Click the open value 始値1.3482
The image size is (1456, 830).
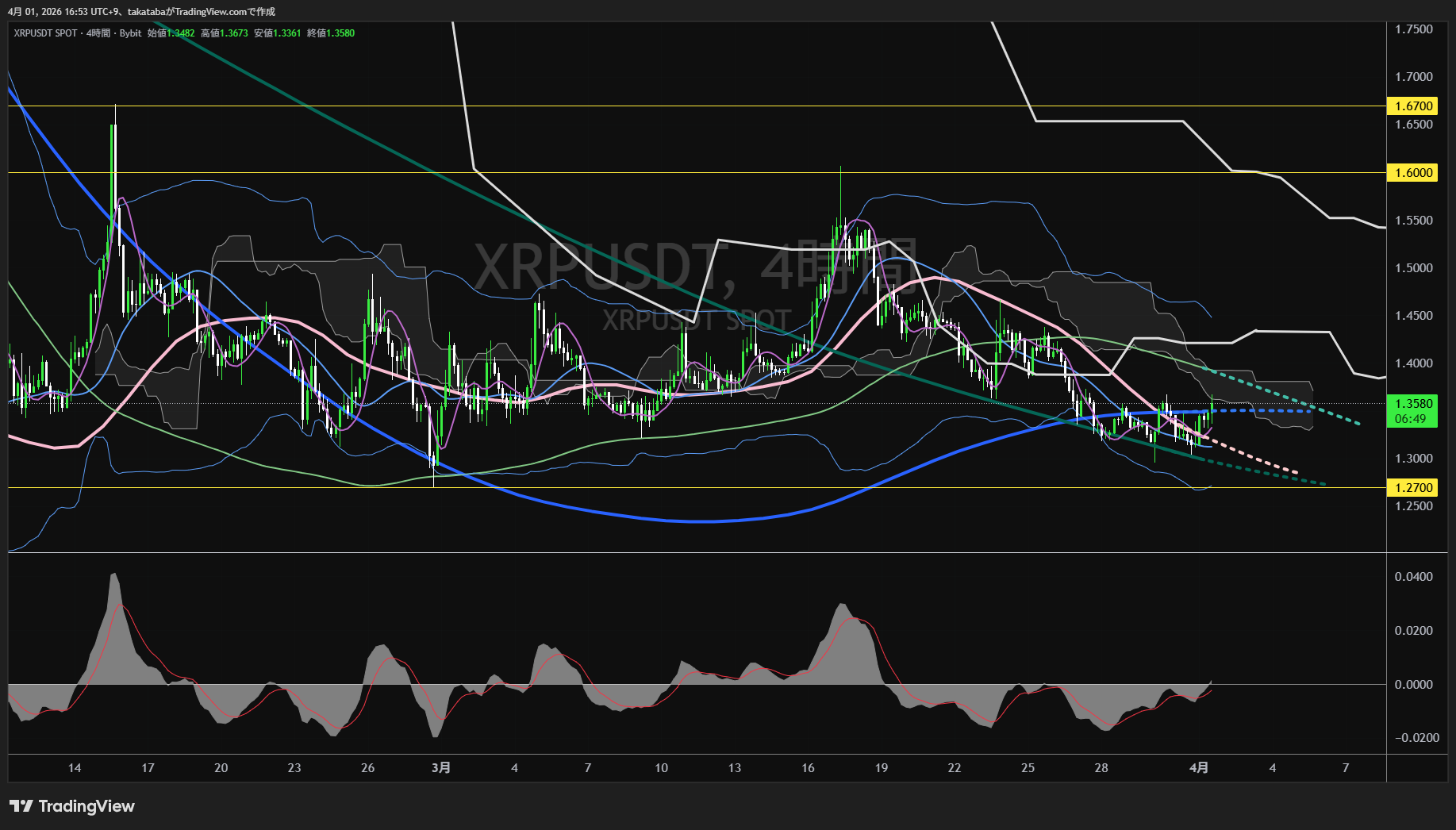point(171,33)
